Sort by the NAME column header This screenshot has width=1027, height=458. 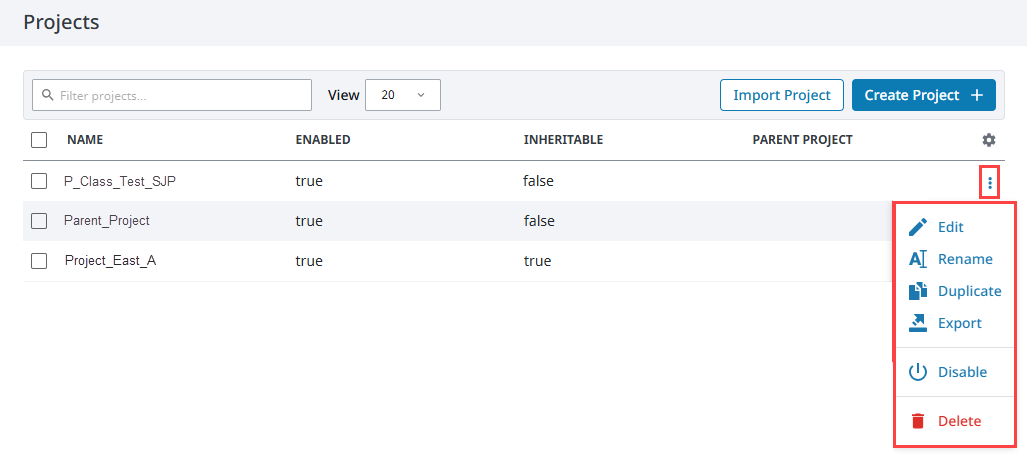tap(85, 140)
